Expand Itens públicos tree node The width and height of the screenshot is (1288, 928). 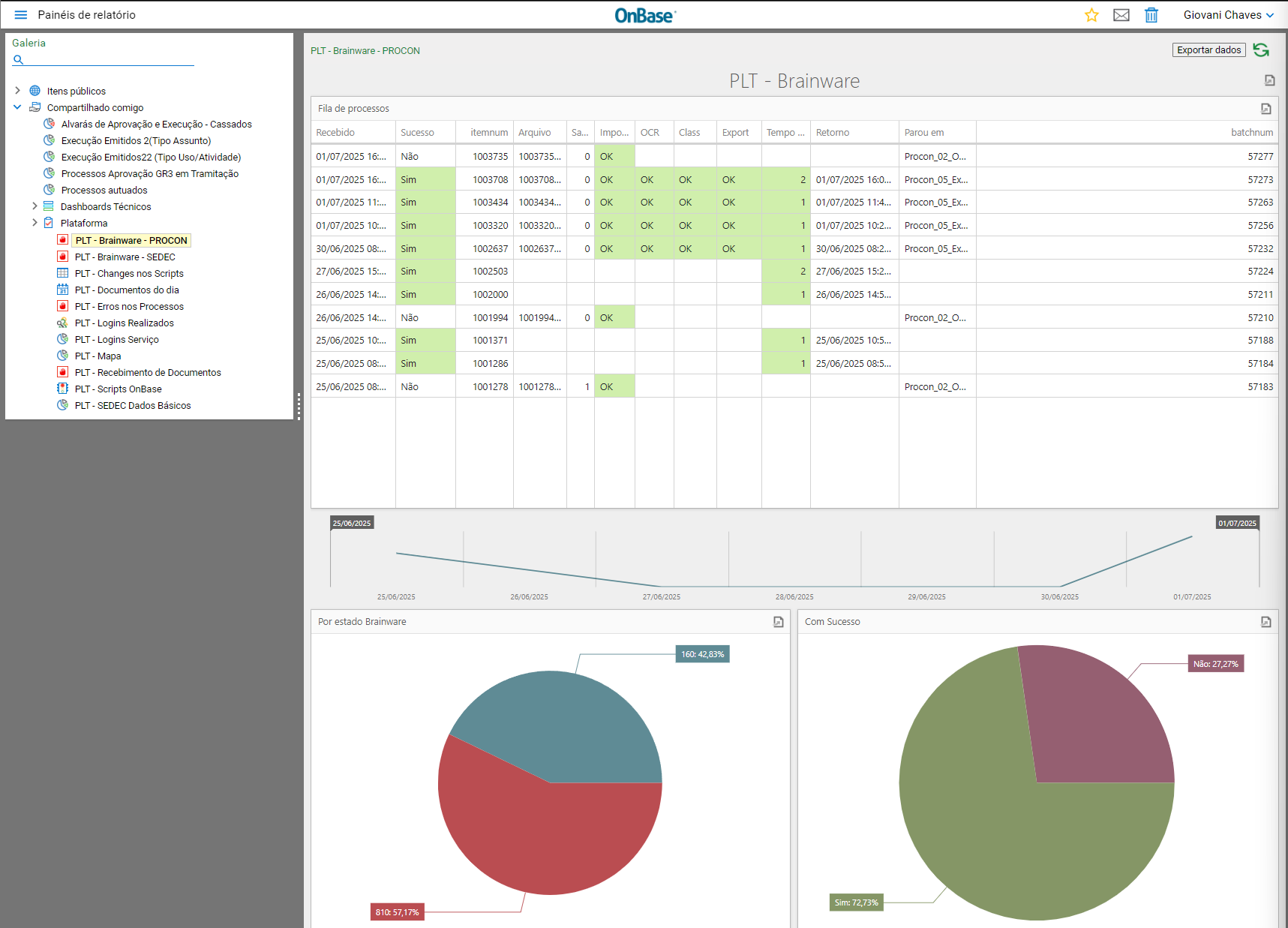point(17,91)
